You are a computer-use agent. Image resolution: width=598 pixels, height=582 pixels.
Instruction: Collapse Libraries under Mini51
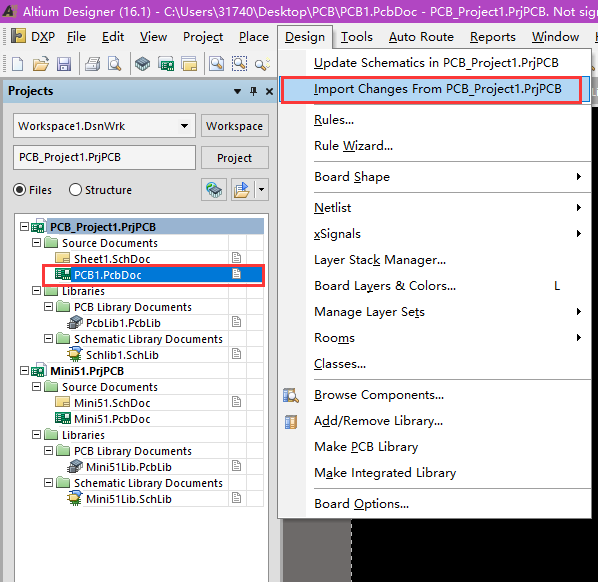click(36, 435)
